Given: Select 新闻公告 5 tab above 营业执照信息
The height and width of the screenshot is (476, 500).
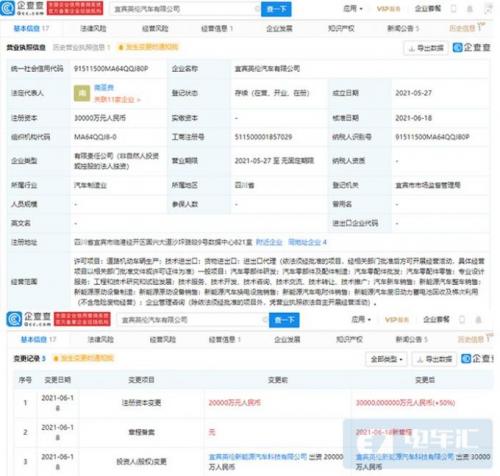Looking at the screenshot, I should tap(403, 28).
